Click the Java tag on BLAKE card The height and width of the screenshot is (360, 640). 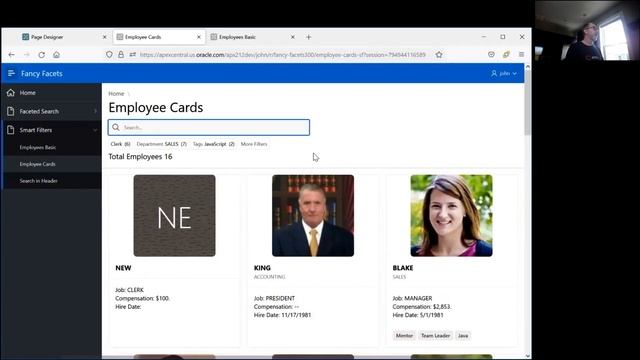463,336
